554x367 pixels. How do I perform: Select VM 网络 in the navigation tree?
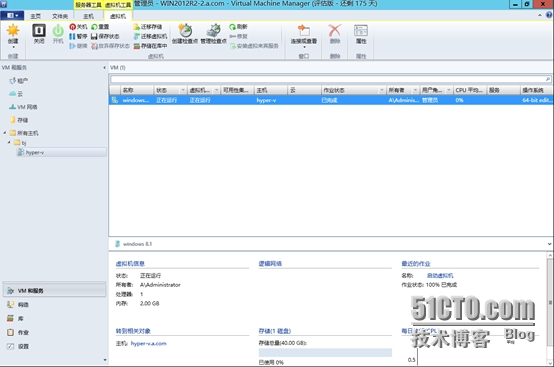coord(23,107)
